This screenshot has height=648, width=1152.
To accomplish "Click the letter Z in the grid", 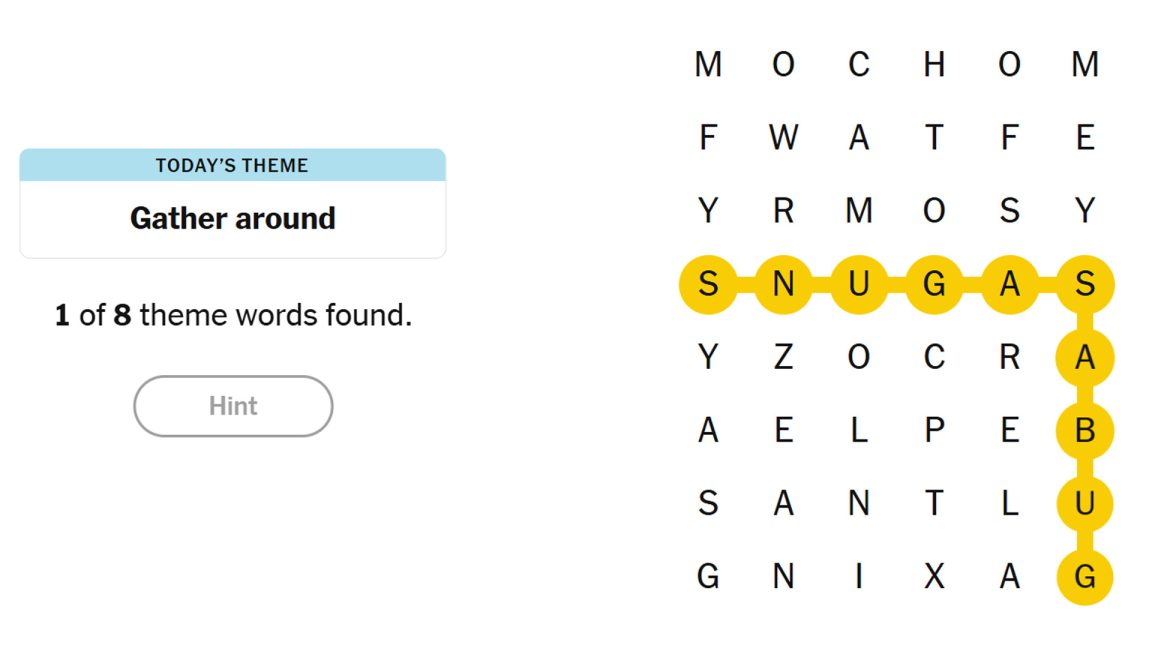I will pos(783,358).
